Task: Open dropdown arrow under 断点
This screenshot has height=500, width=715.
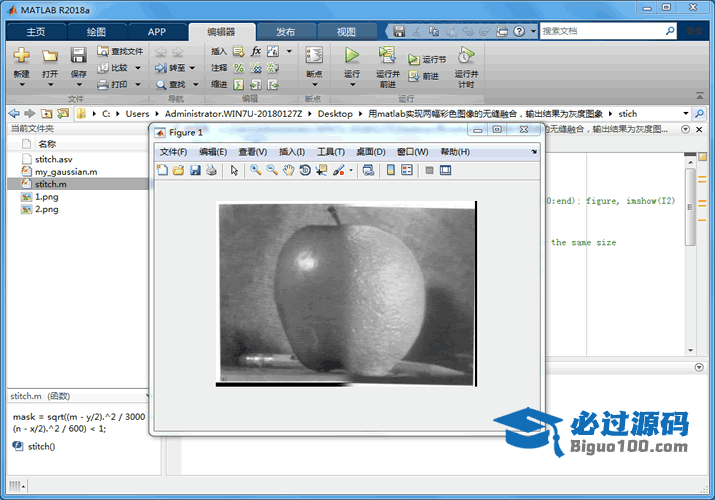Action: (314, 85)
